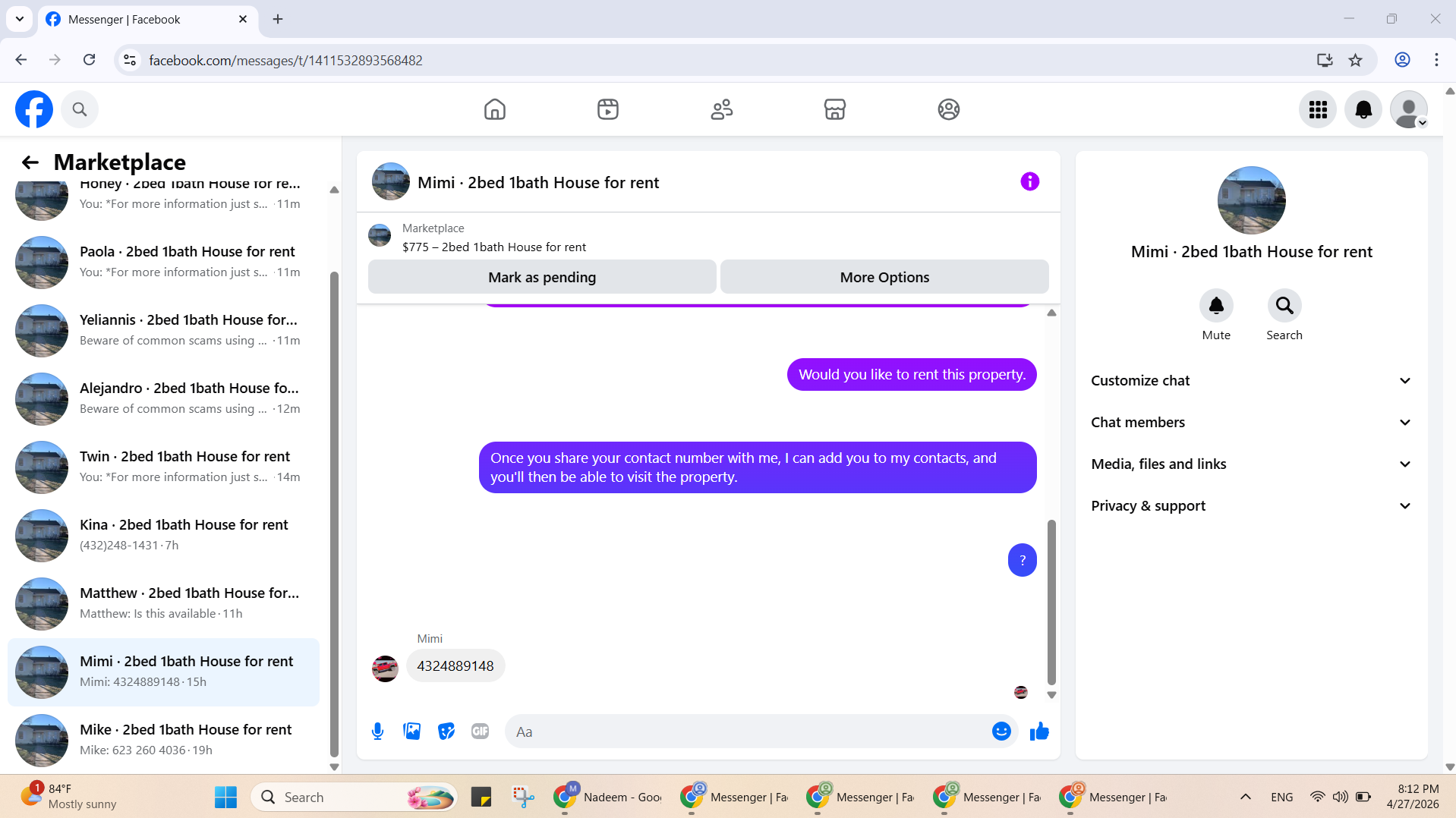Click the address bar URL
1456x818 pixels.
click(x=285, y=60)
